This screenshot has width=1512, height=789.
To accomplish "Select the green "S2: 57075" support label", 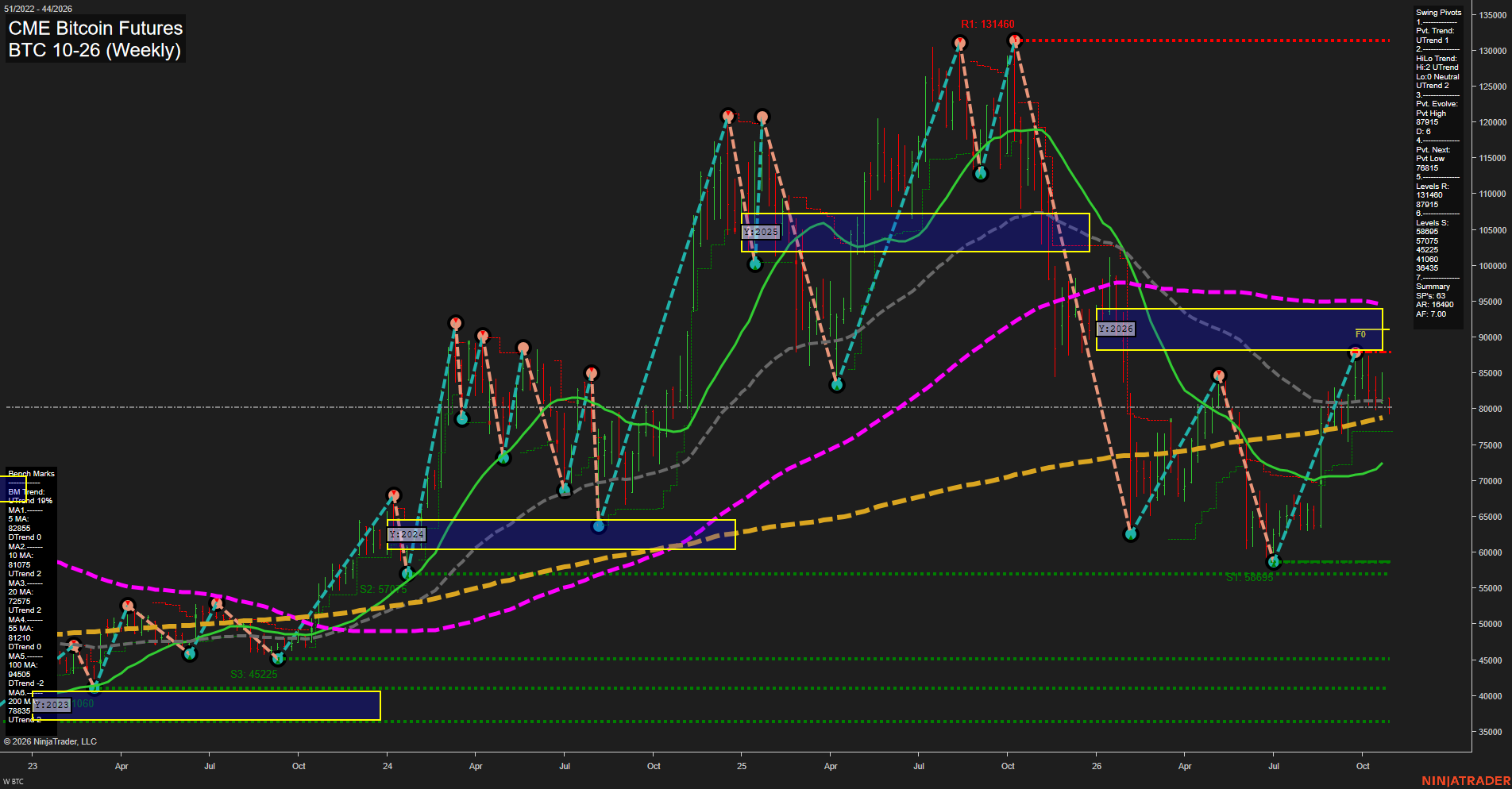I will [x=383, y=590].
